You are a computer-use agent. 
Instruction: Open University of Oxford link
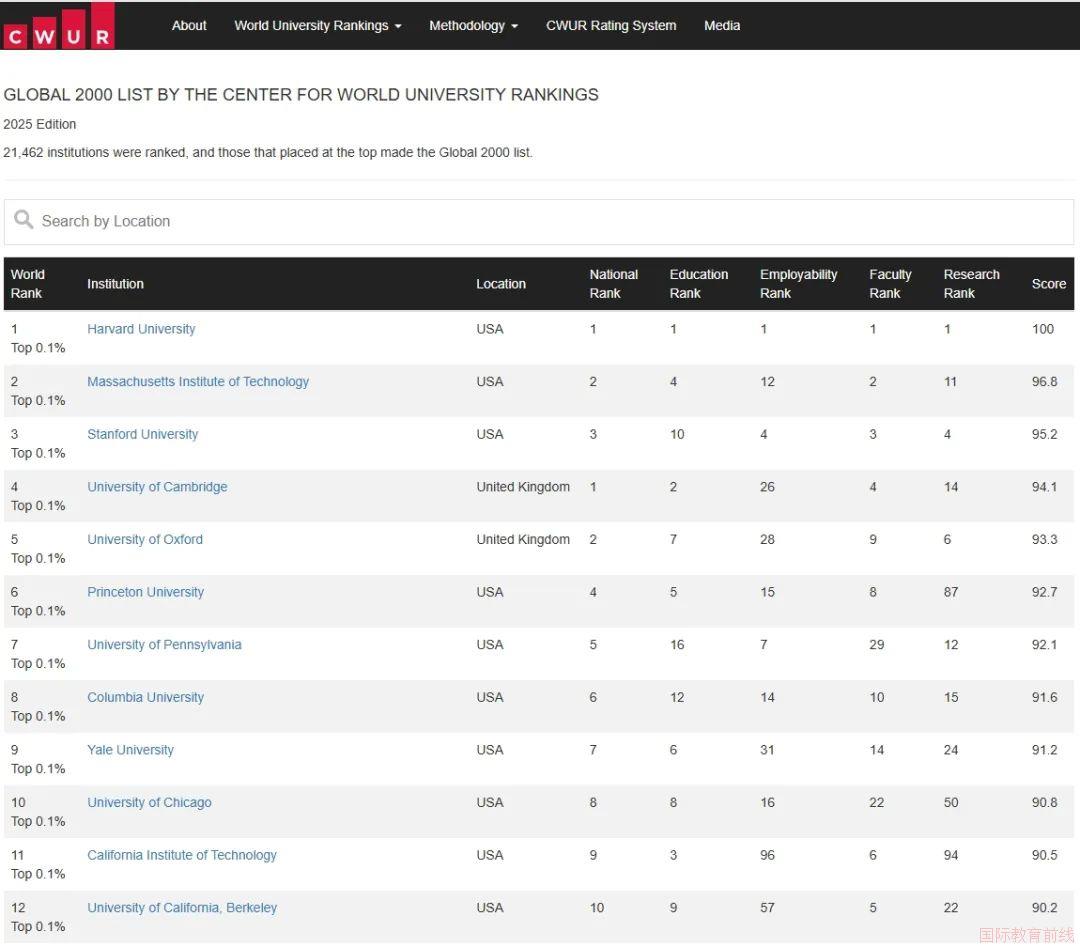pos(145,539)
